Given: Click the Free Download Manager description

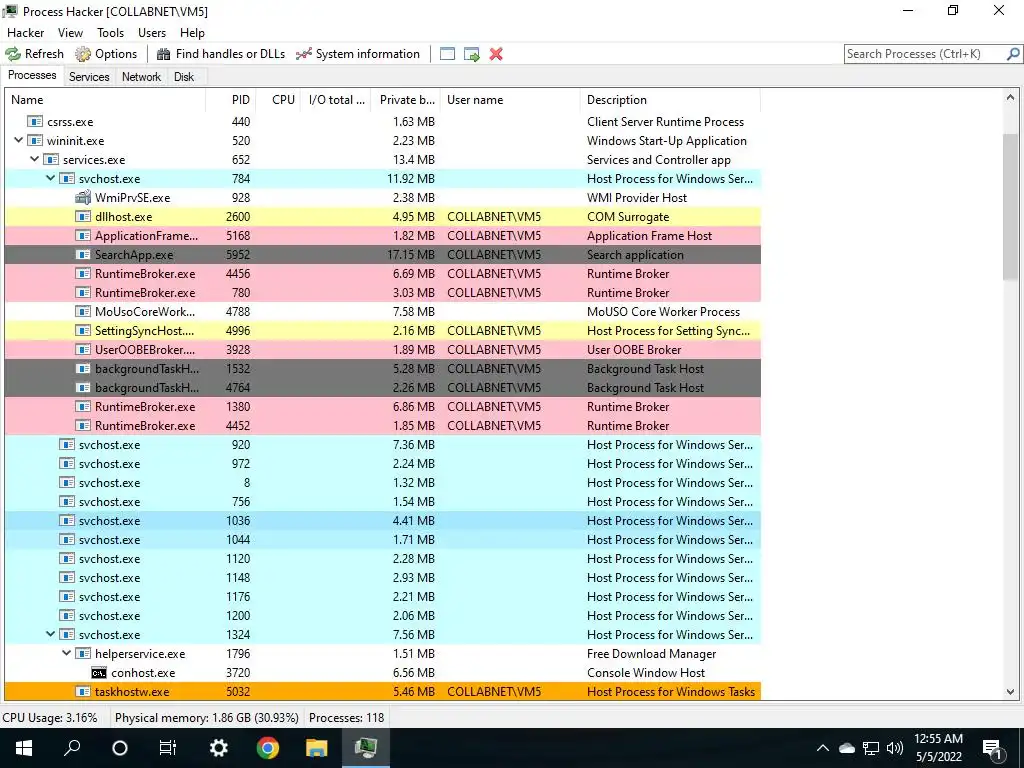Looking at the screenshot, I should 651,654.
